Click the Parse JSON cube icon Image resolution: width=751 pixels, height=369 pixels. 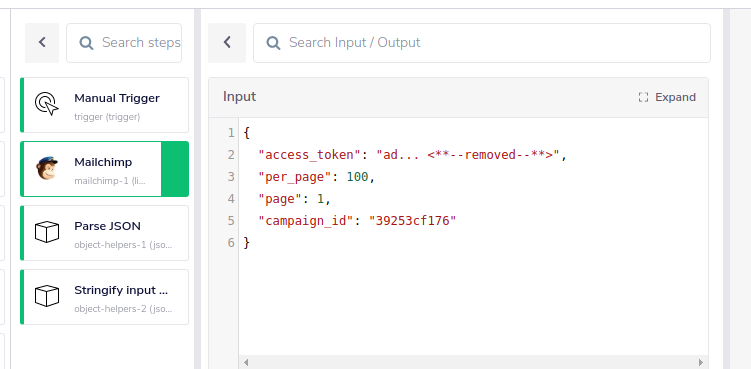click(x=47, y=232)
